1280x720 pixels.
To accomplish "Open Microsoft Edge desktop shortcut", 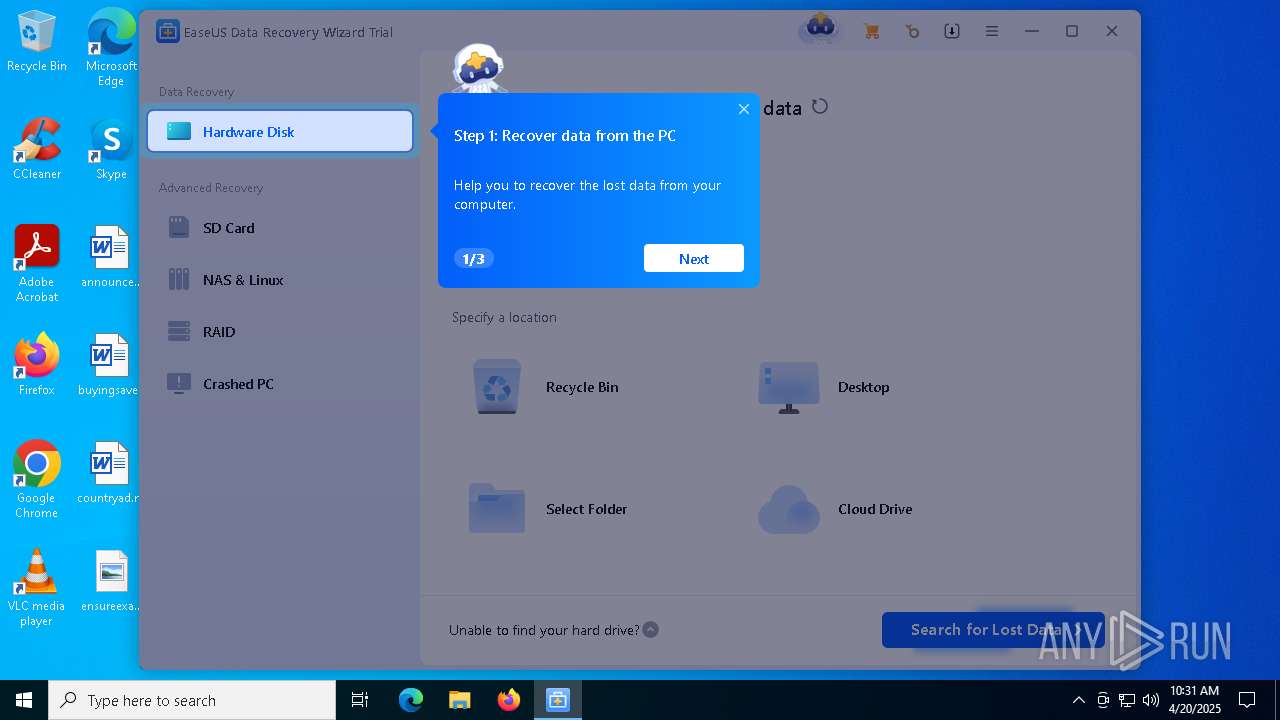I will [111, 48].
